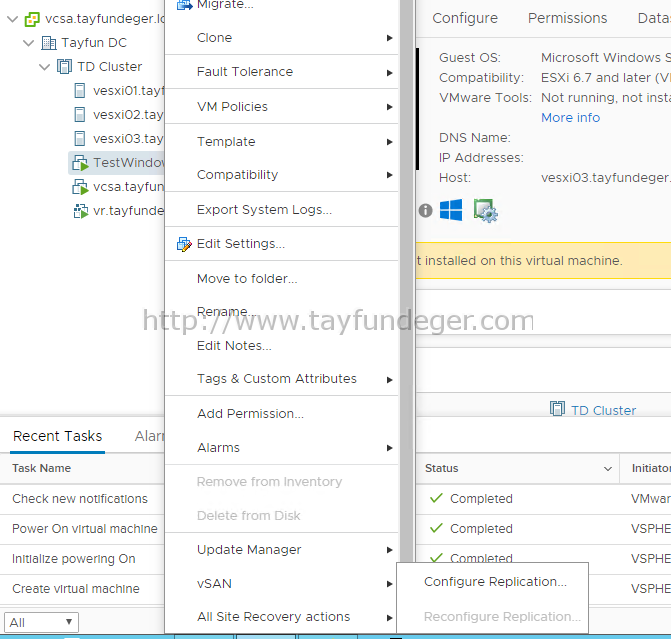Image resolution: width=671 pixels, height=639 pixels.
Task: Open the Status column sort dropdown
Action: pyautogui.click(x=608, y=469)
